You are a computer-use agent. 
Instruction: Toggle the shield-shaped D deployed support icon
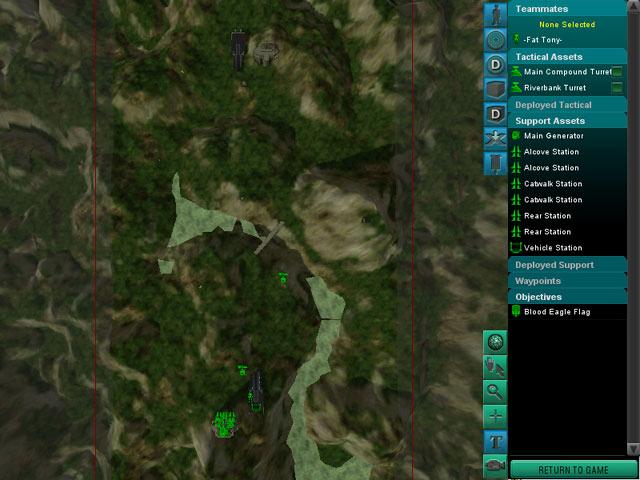tap(495, 114)
